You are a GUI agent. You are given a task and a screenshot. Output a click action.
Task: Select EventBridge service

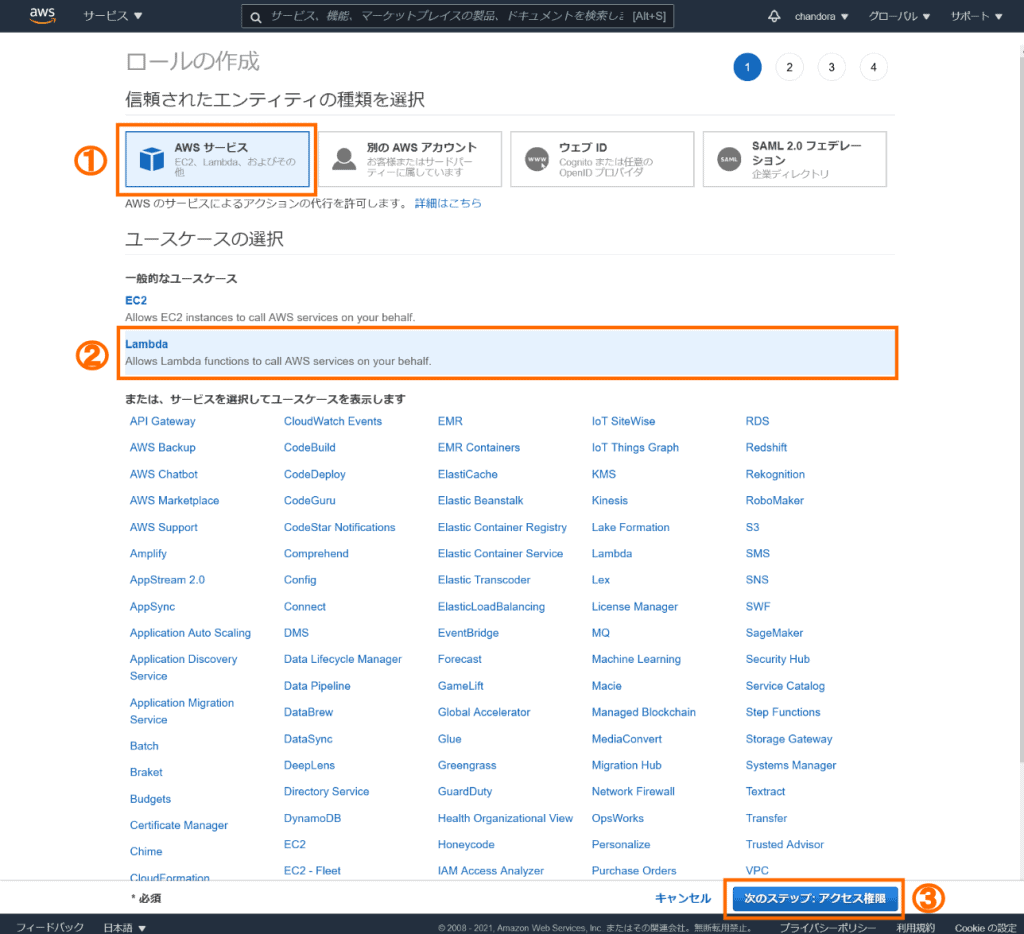pos(468,633)
